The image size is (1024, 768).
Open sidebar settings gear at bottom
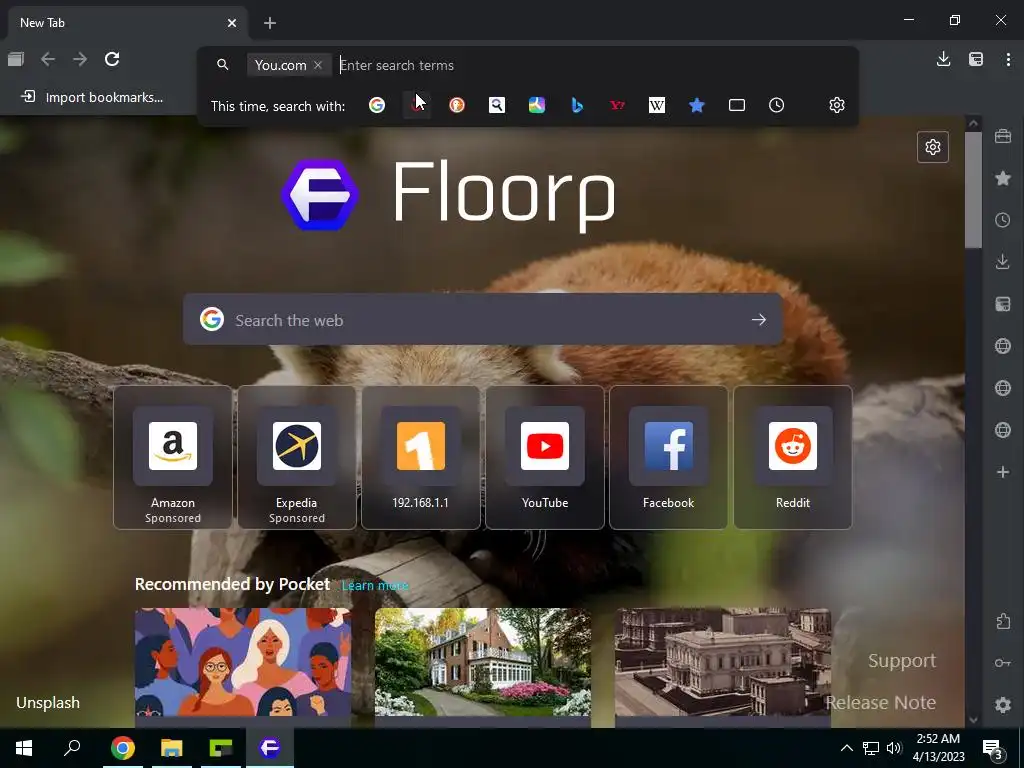click(x=1002, y=705)
